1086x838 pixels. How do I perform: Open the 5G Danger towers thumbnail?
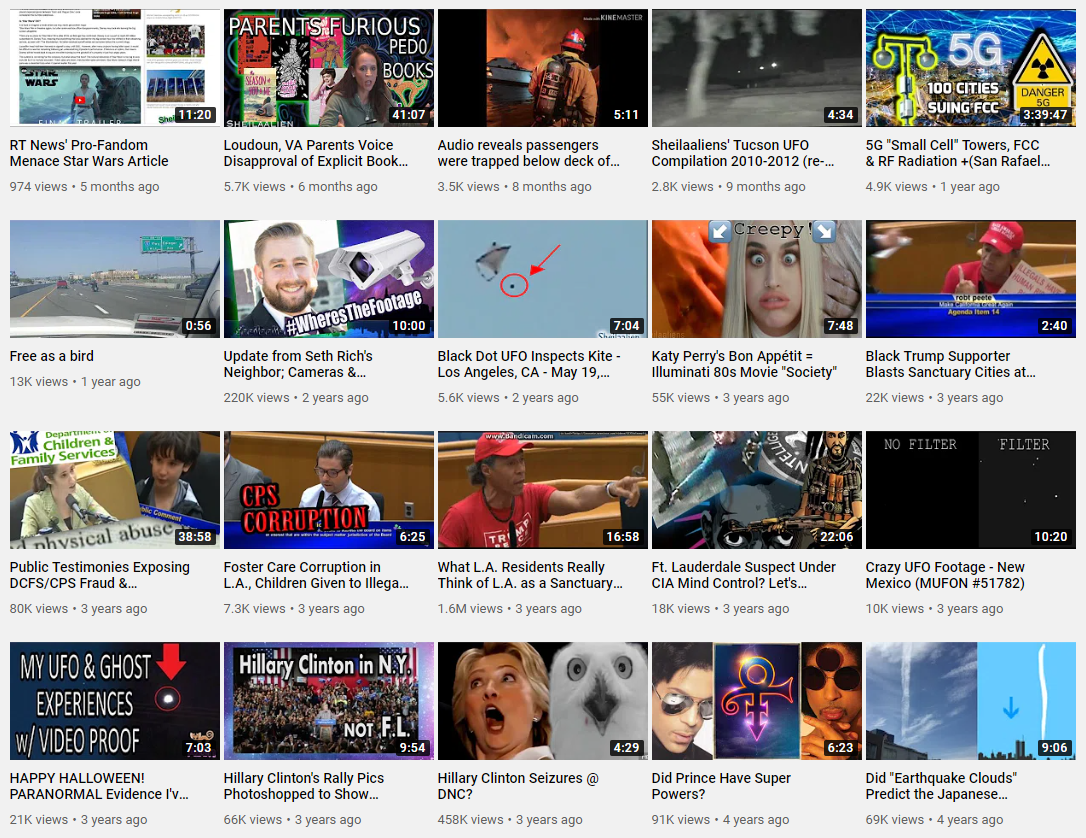click(971, 68)
